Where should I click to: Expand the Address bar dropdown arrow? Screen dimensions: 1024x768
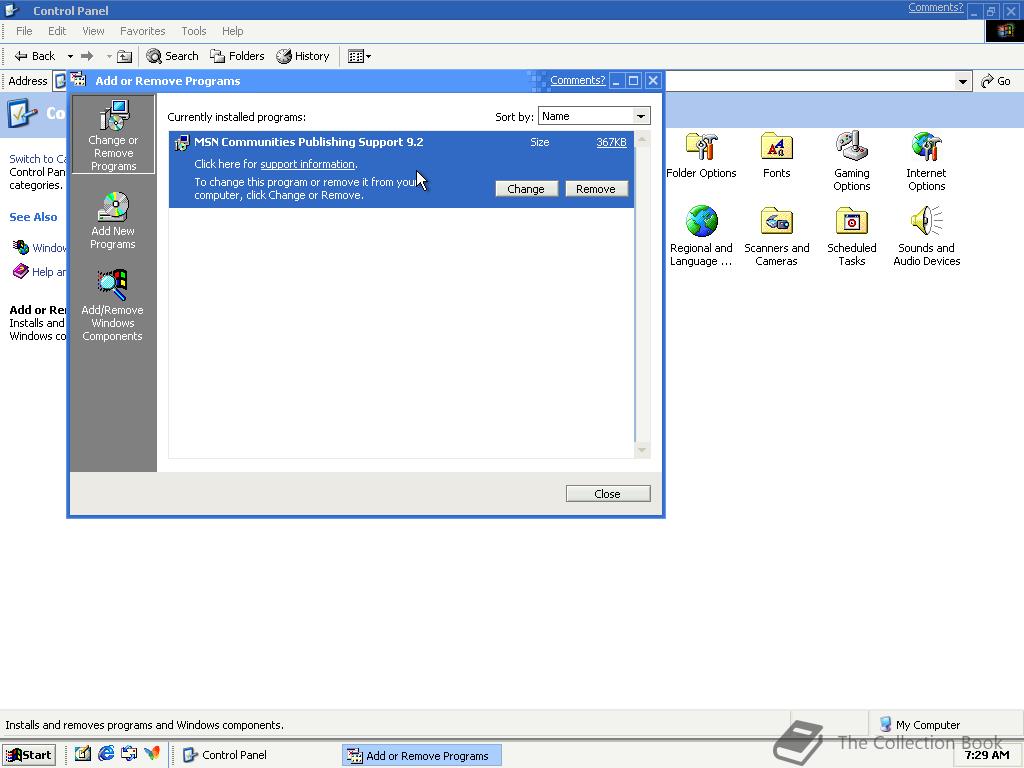click(962, 82)
